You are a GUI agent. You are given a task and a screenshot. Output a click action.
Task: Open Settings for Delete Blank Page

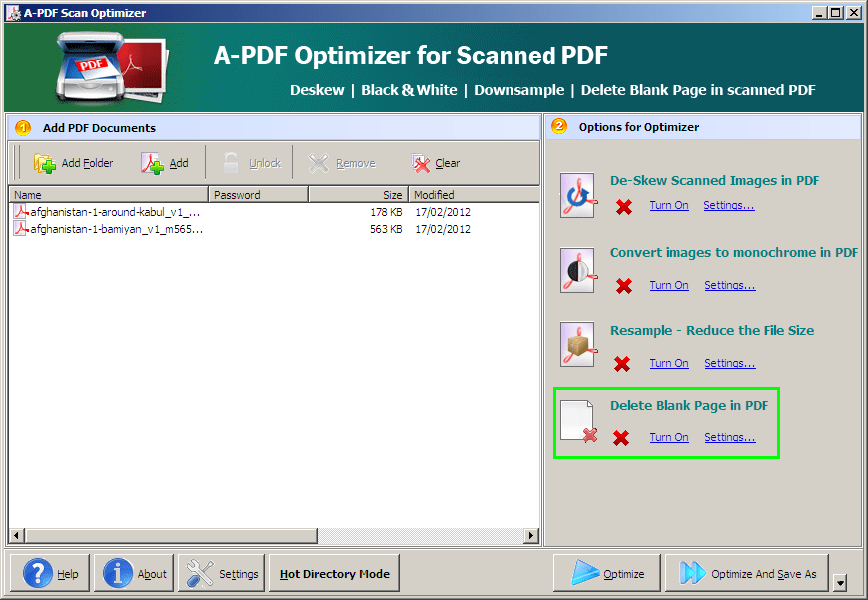(730, 437)
